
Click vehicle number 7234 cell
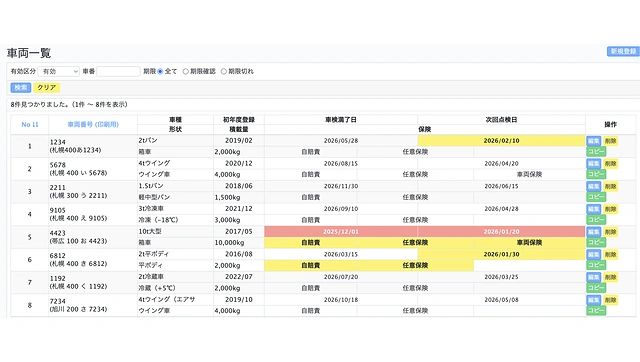[93, 305]
